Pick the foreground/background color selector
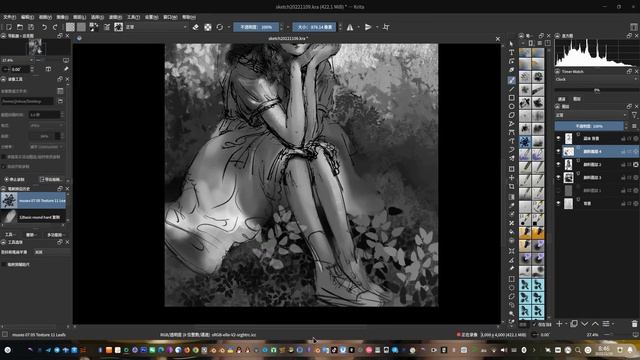Image resolution: width=640 pixels, height=360 pixels. click(x=93, y=27)
